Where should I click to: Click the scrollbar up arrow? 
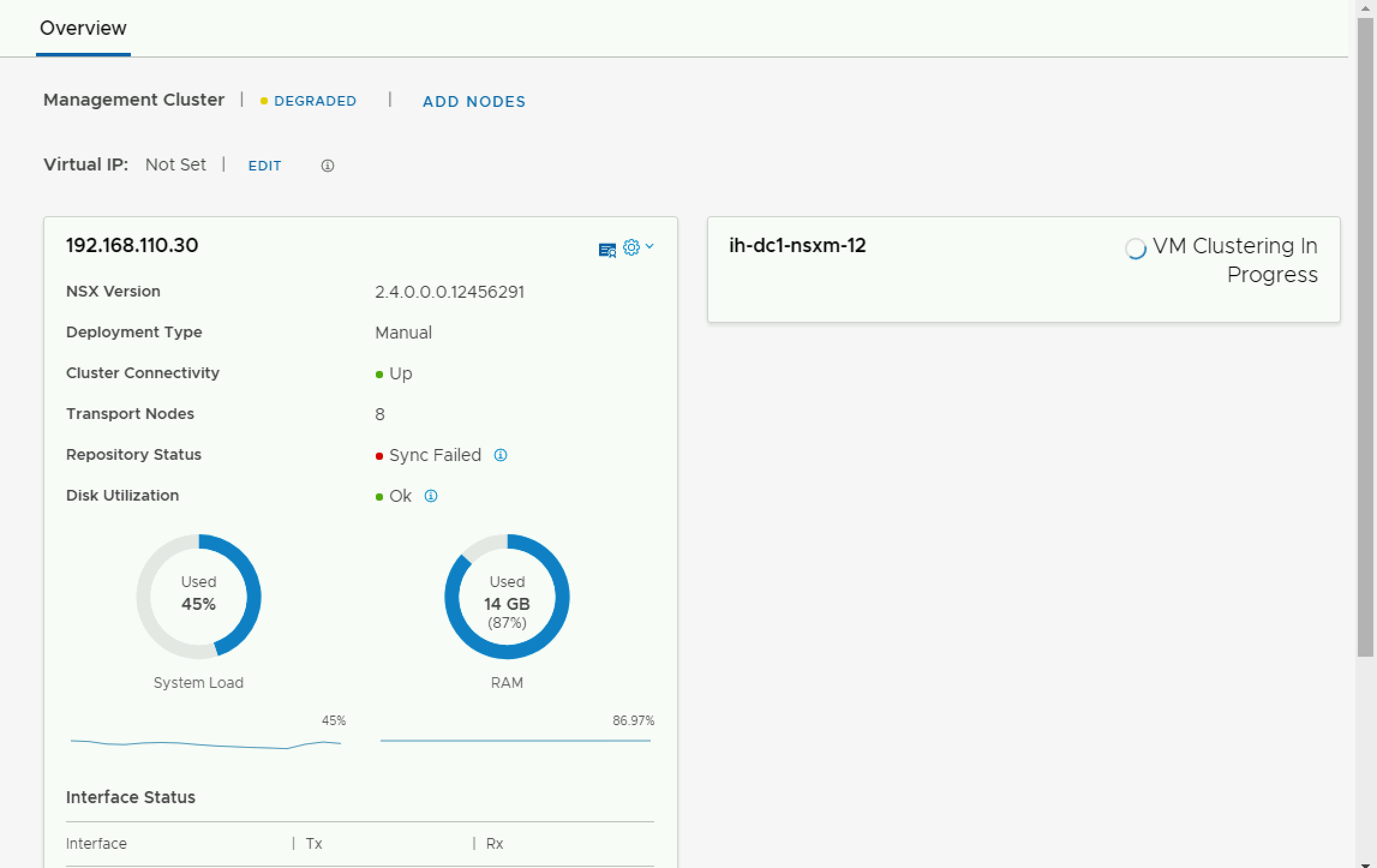coord(1366,7)
